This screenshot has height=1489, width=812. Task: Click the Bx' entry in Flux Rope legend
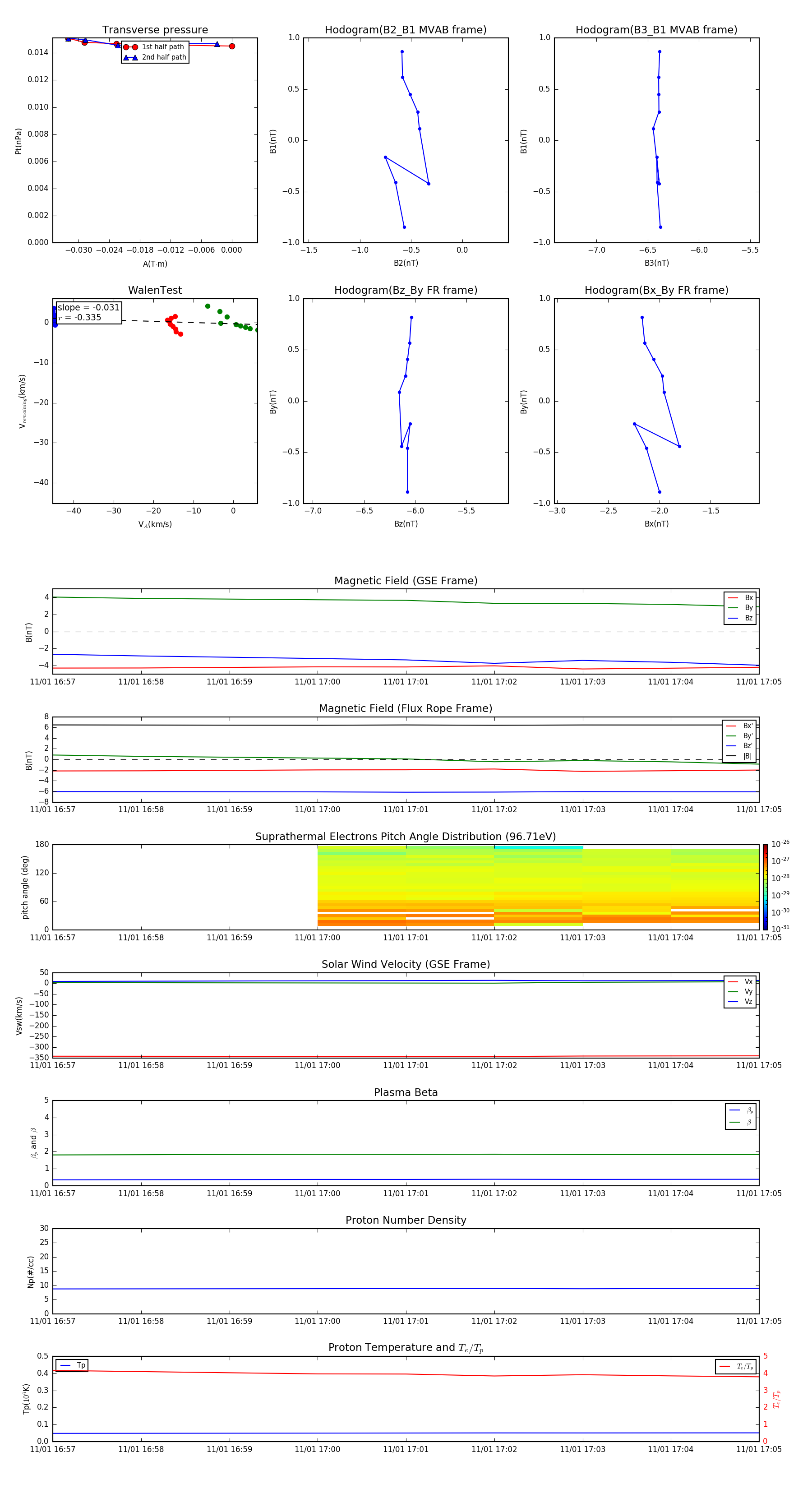(740, 726)
